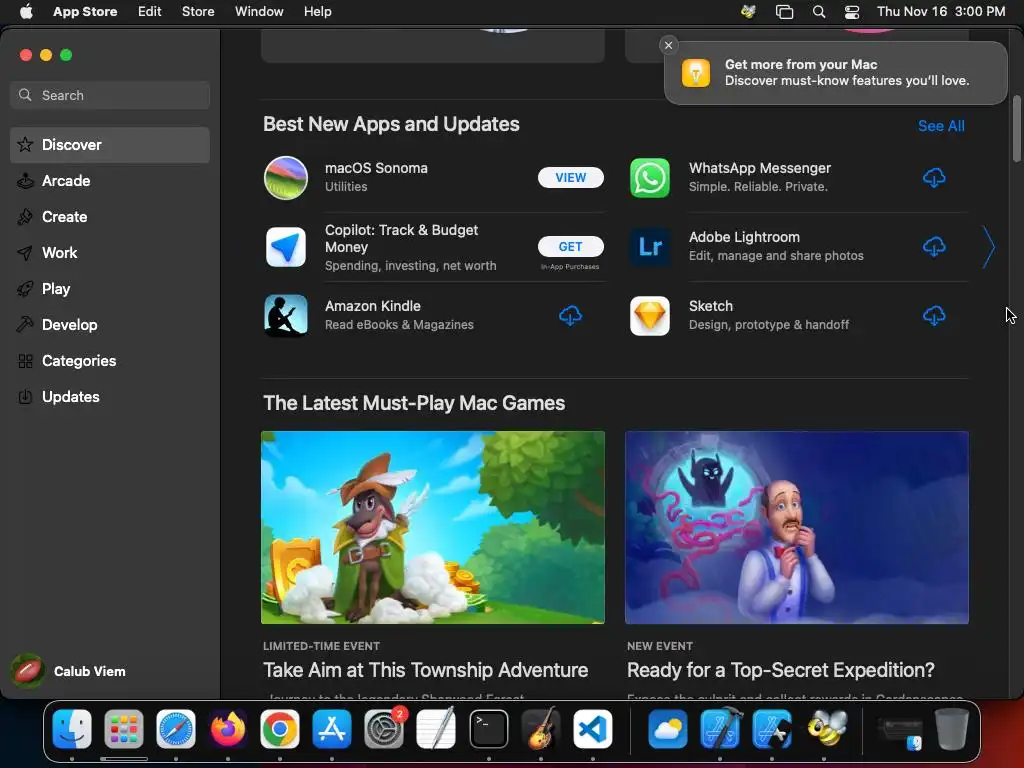Open the macOS Sonoma app icon
This screenshot has height=768, width=1024.
[285, 178]
